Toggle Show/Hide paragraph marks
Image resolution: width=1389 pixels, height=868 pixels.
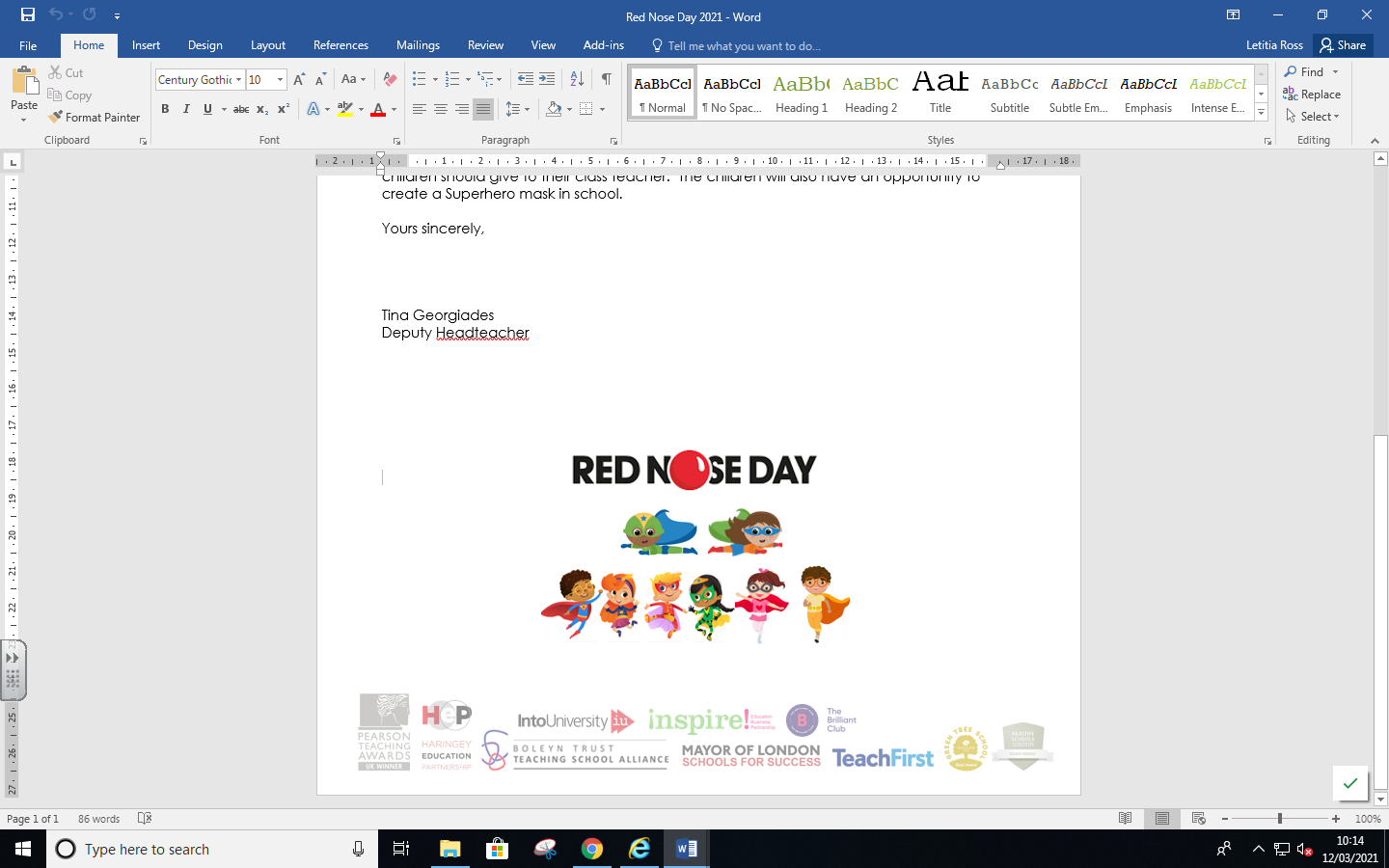(x=606, y=79)
